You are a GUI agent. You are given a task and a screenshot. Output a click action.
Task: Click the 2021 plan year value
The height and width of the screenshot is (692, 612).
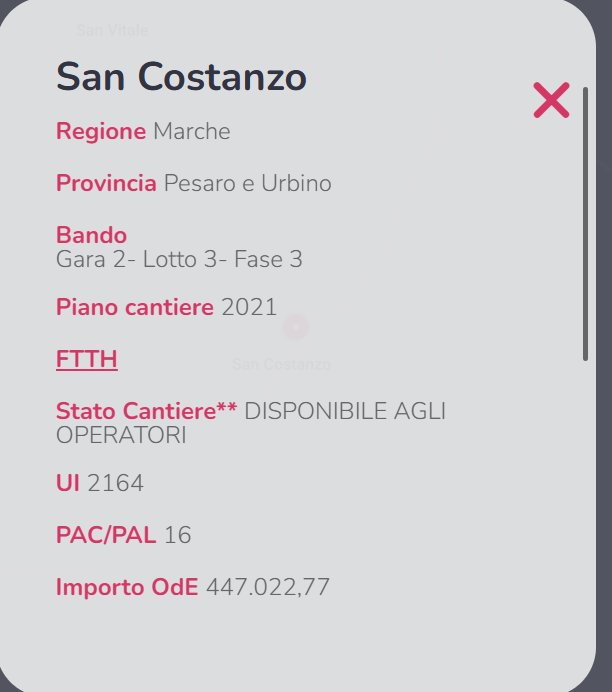click(249, 307)
